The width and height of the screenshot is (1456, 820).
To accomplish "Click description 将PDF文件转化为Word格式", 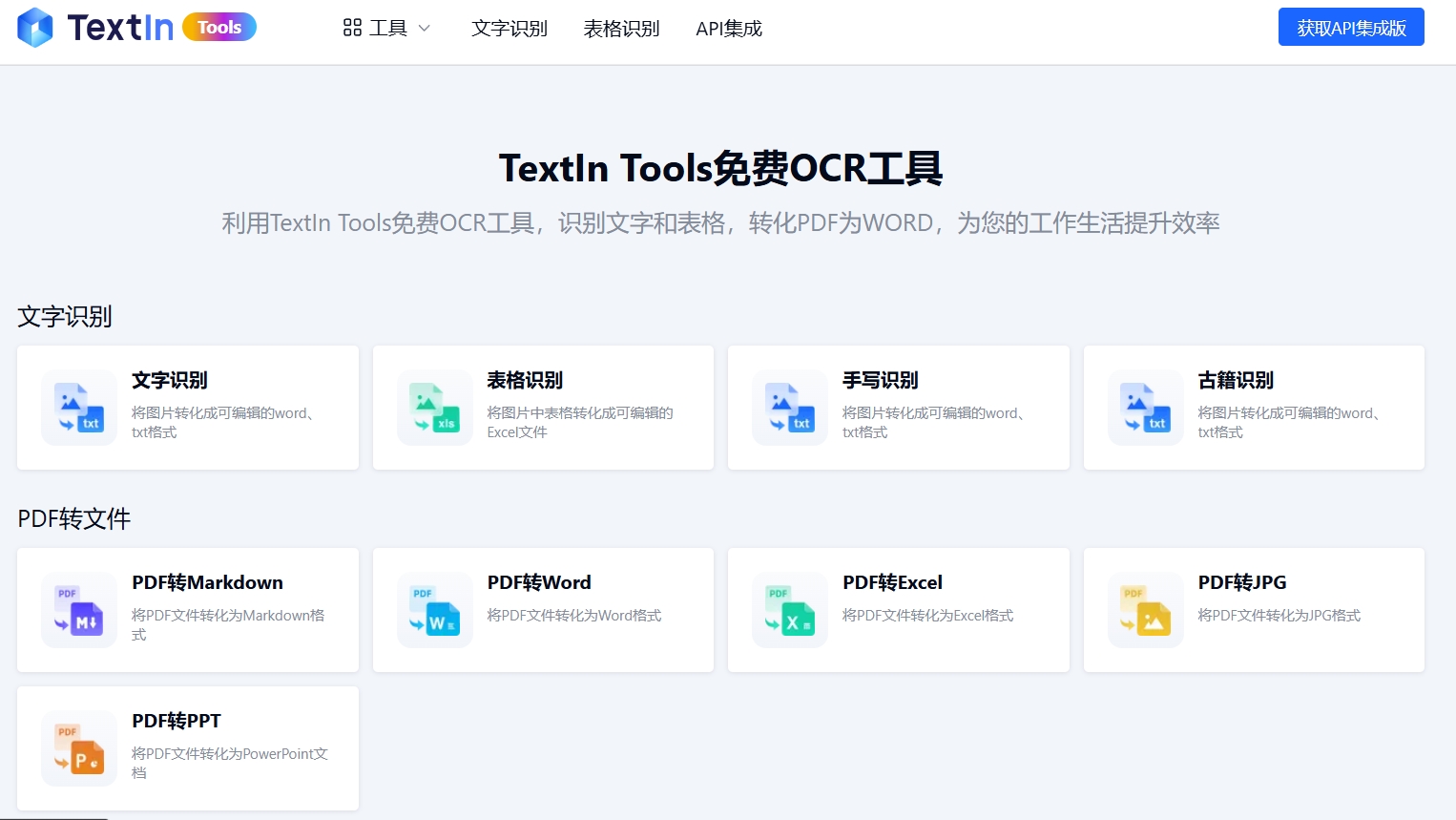I will pyautogui.click(x=574, y=616).
